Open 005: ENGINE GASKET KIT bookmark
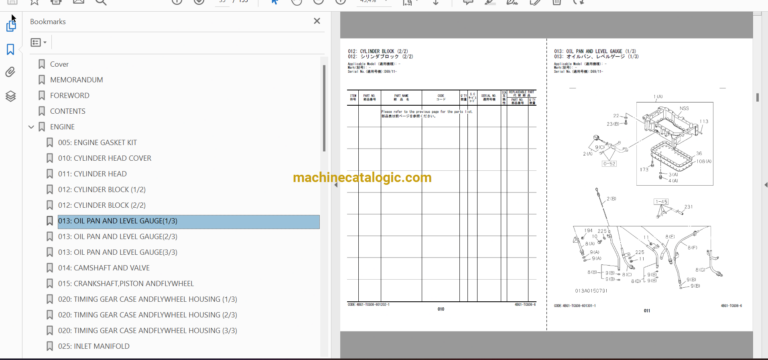 pos(97,143)
